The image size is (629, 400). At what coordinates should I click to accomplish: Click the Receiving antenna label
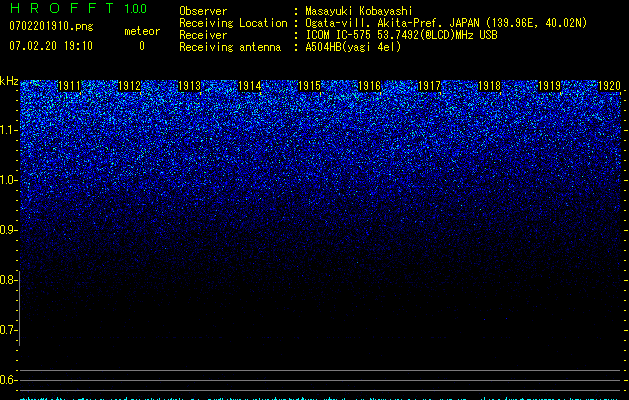230,47
